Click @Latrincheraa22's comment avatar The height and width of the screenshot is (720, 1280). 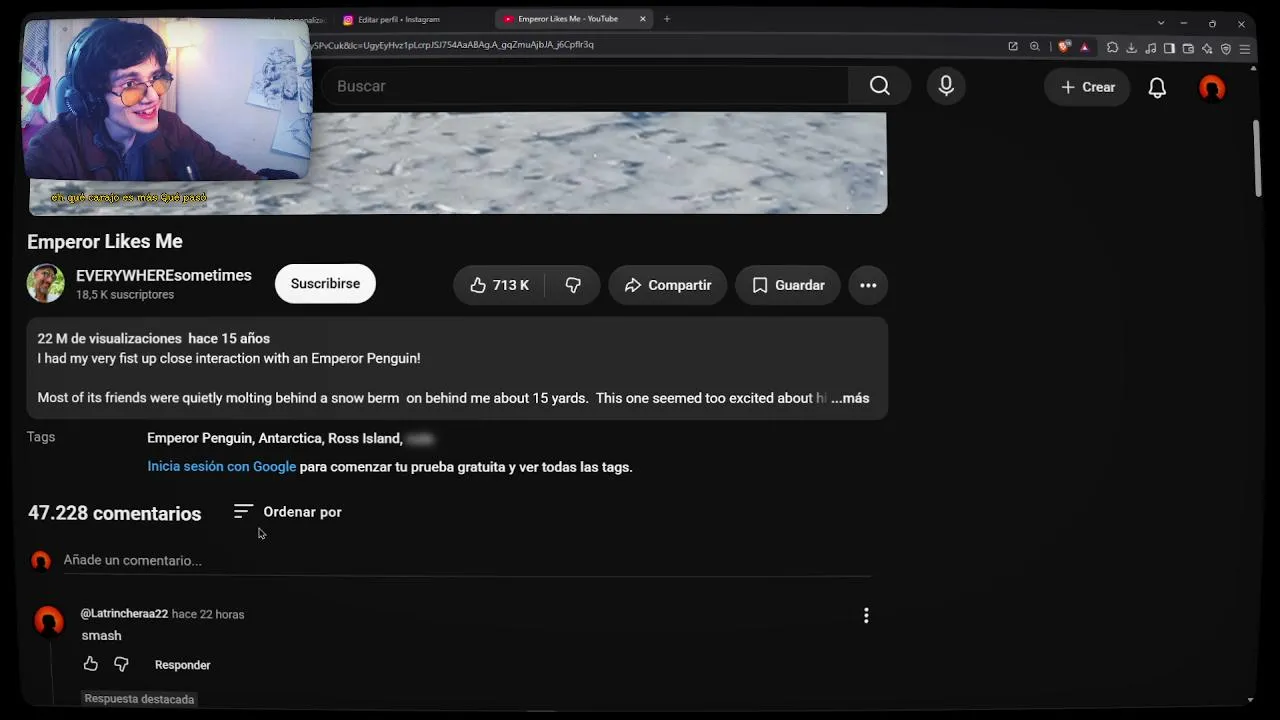pos(48,622)
